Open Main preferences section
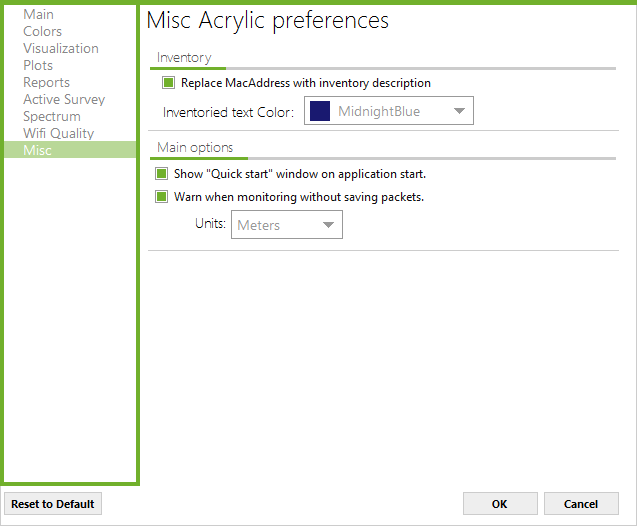 tap(39, 15)
